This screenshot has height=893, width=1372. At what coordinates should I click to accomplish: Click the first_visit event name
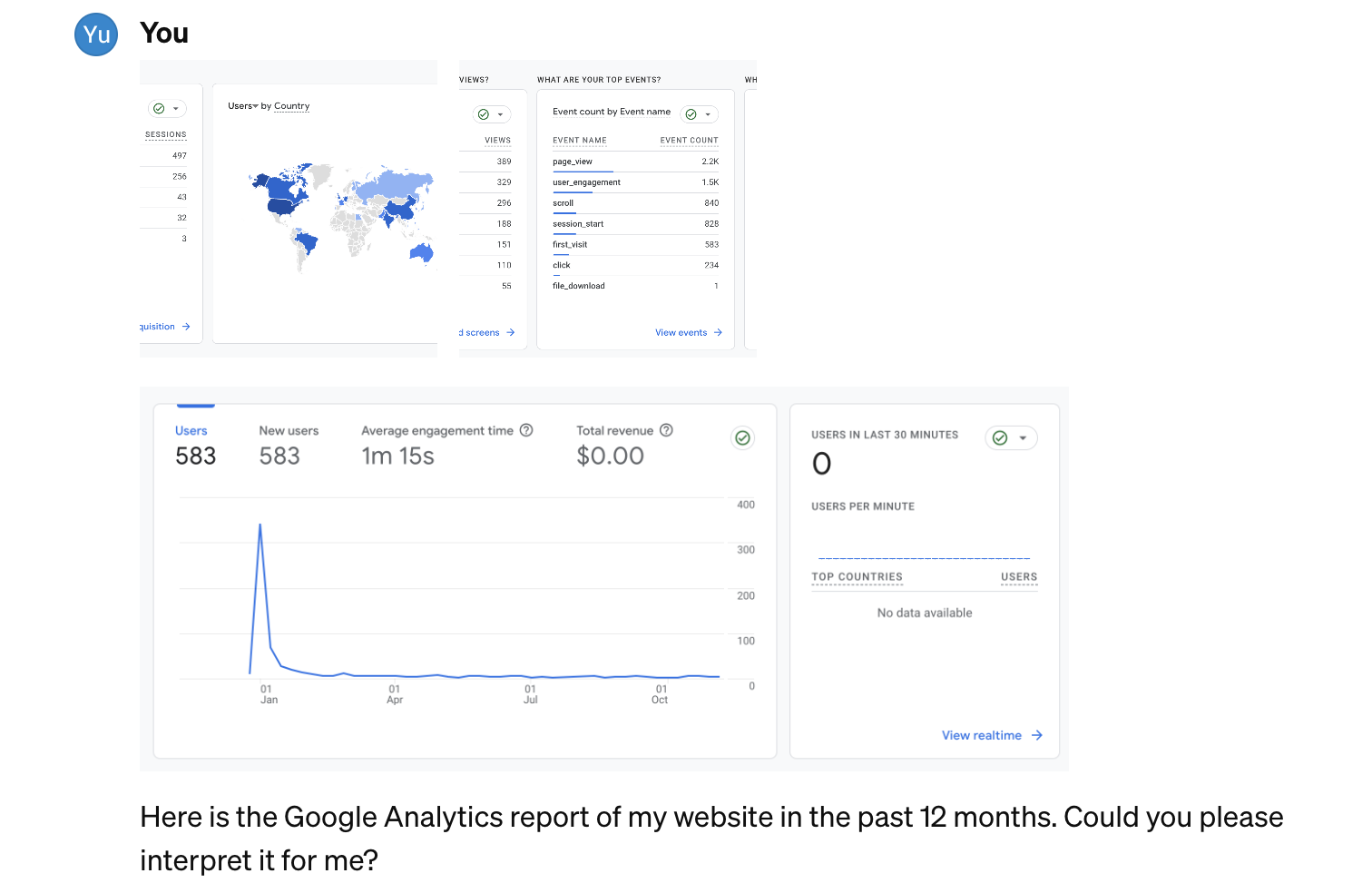click(x=570, y=245)
